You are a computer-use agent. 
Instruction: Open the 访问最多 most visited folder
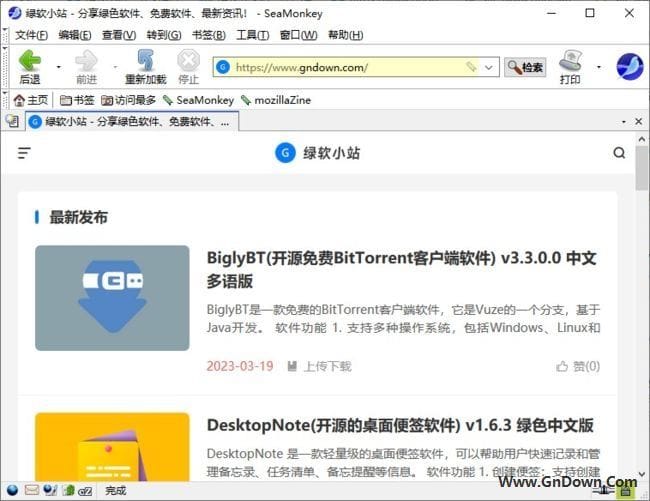tap(129, 100)
